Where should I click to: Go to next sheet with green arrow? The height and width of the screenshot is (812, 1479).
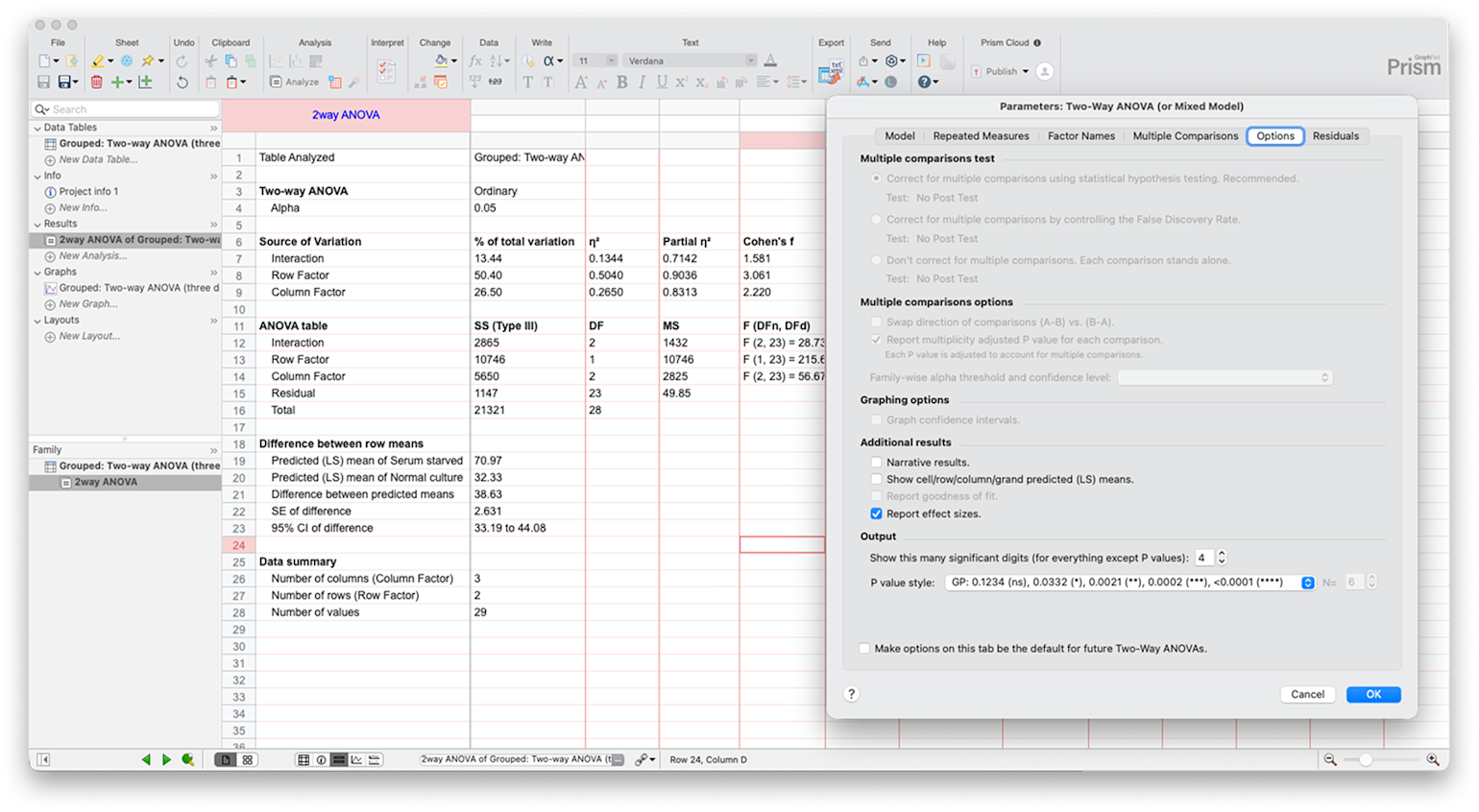pyautogui.click(x=166, y=759)
